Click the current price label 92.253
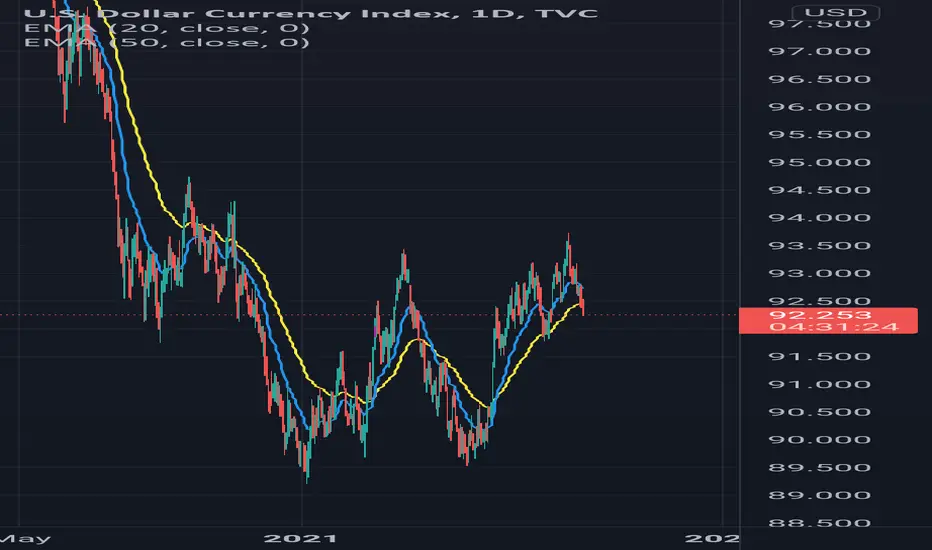This screenshot has width=932, height=550. point(820,315)
